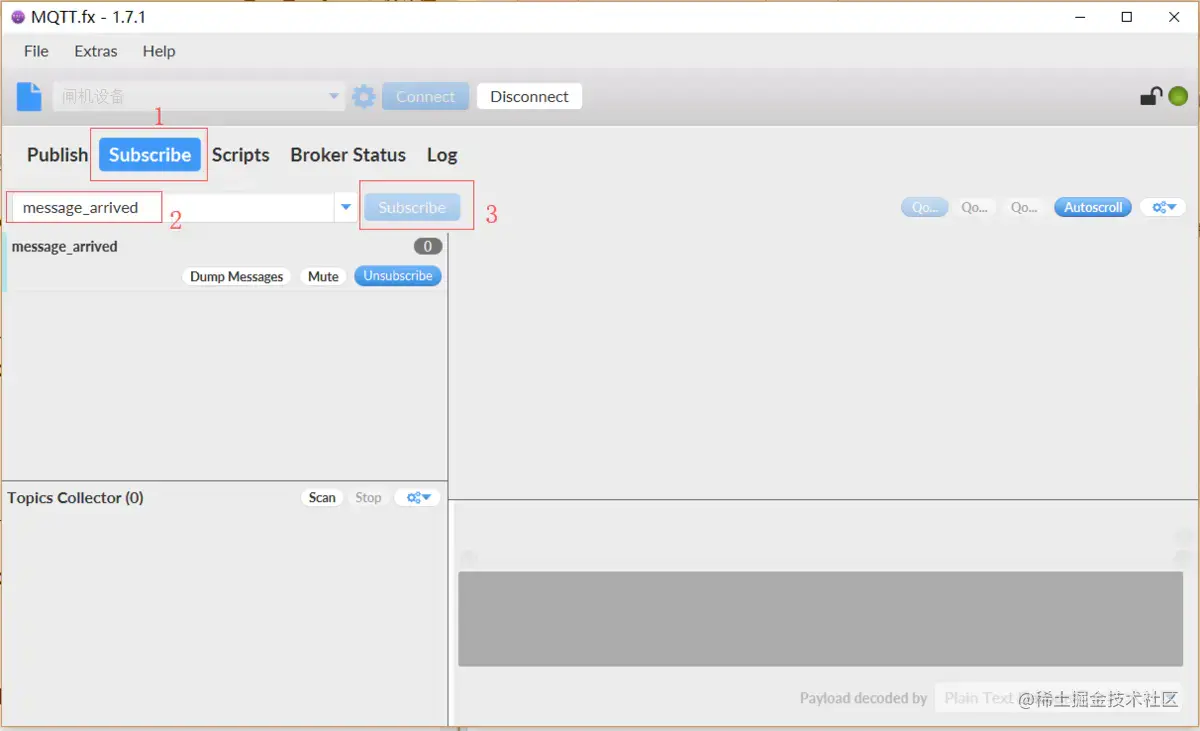Click the MQTT.fx app icon in title bar
This screenshot has height=731, width=1200.
click(x=17, y=17)
